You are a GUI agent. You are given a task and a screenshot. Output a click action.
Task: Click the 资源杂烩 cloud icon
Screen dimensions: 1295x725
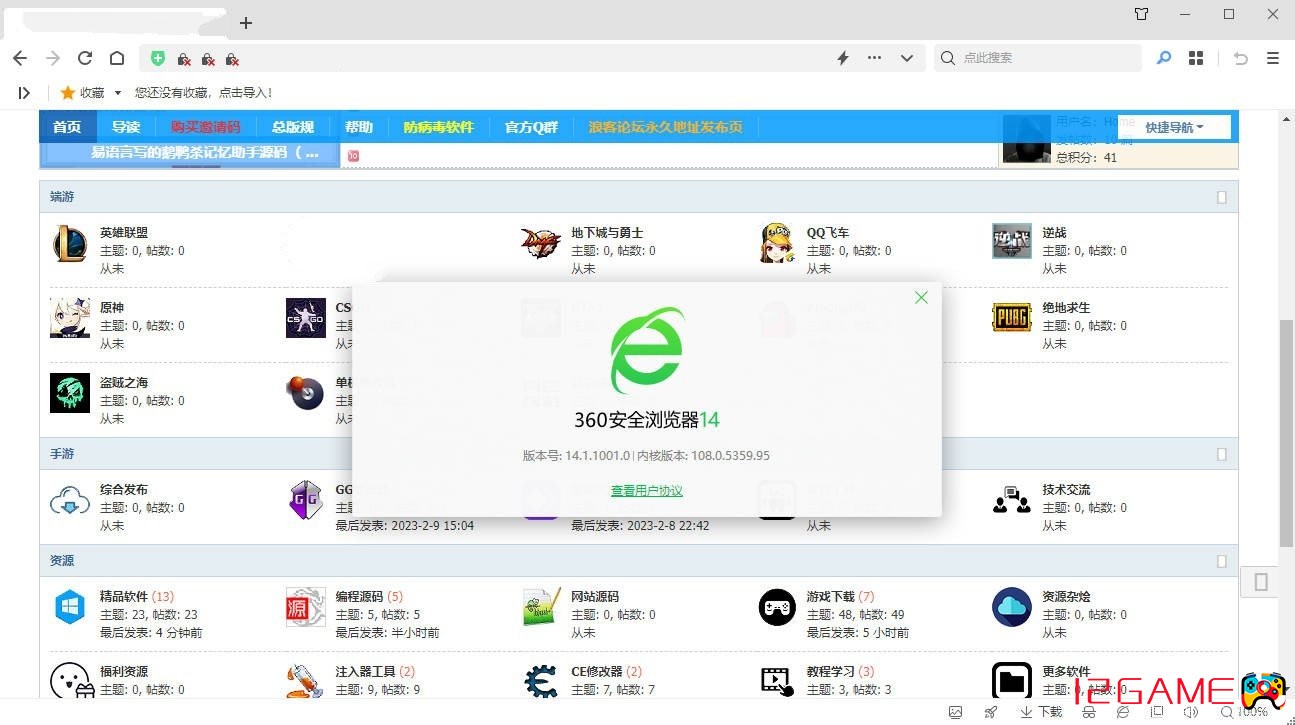1012,607
